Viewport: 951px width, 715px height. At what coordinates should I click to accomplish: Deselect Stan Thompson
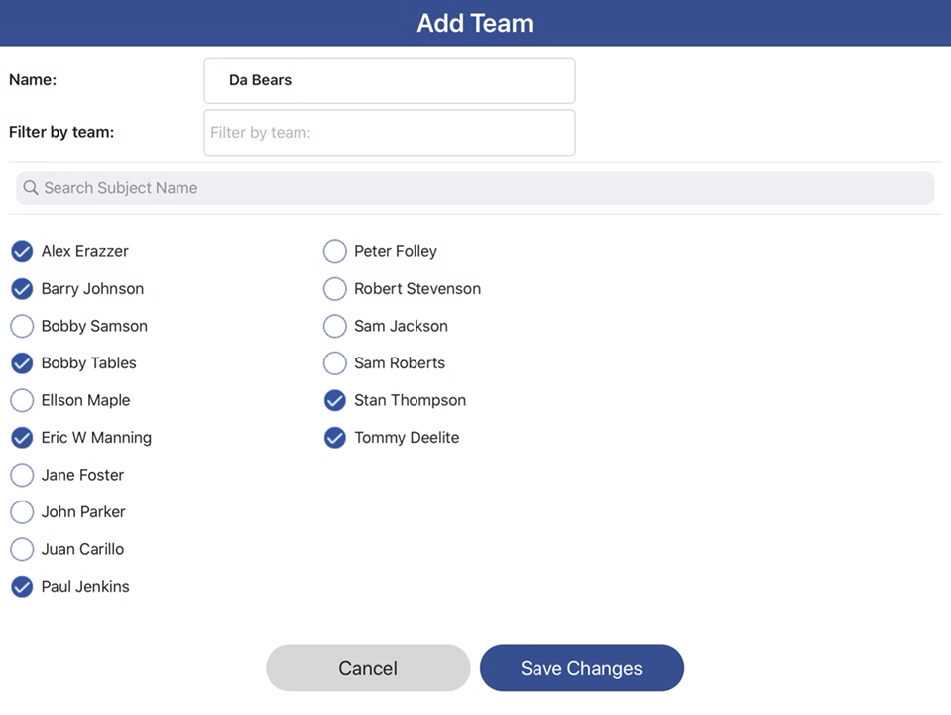[335, 400]
